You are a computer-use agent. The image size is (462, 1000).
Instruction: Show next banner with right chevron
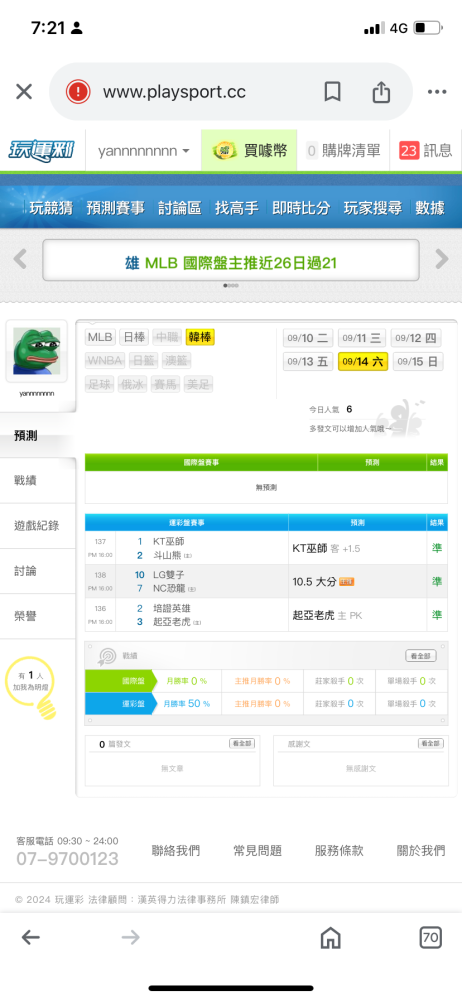(x=442, y=259)
